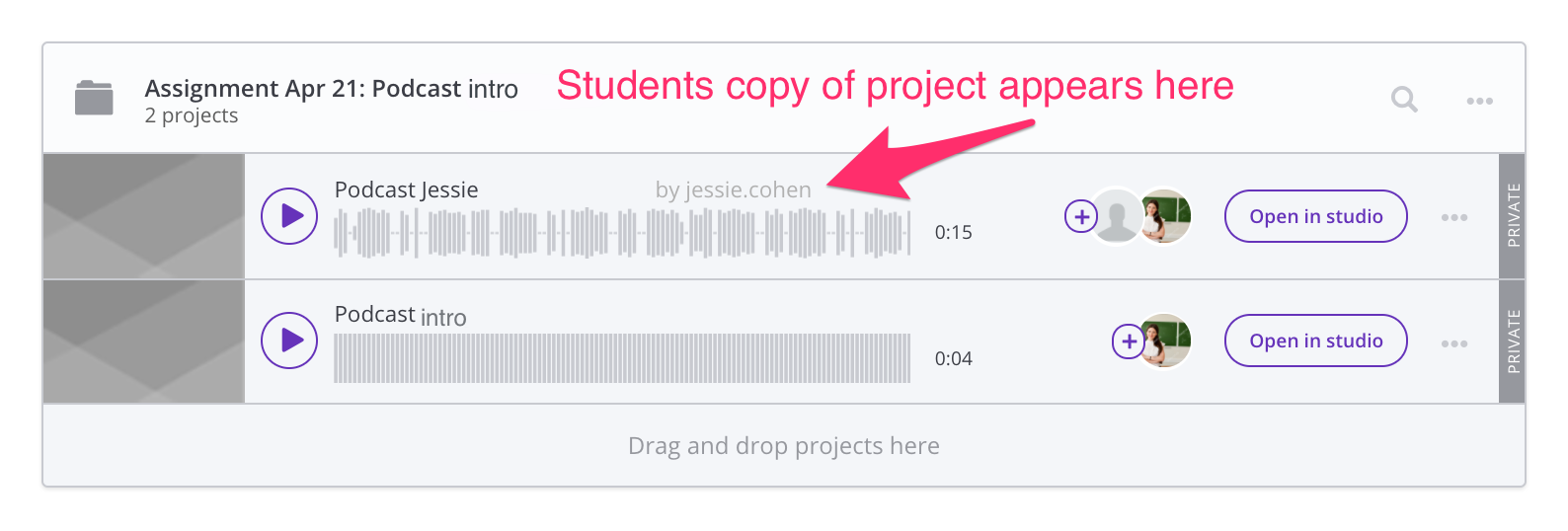This screenshot has height=531, width=1568.
Task: Add a collaborator to Podcast intro
Action: (1129, 341)
